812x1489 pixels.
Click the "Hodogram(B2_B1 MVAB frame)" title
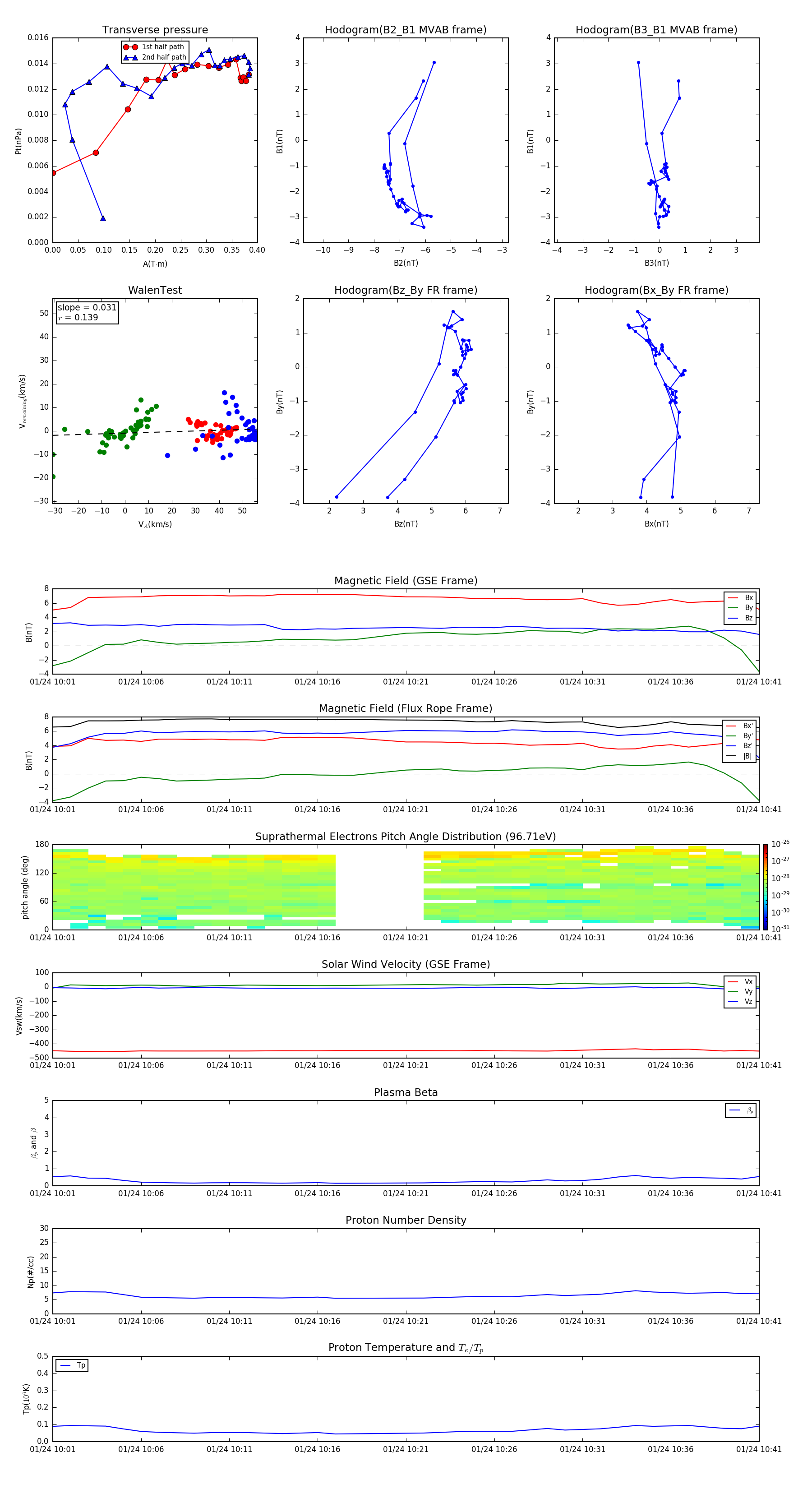pyautogui.click(x=406, y=30)
